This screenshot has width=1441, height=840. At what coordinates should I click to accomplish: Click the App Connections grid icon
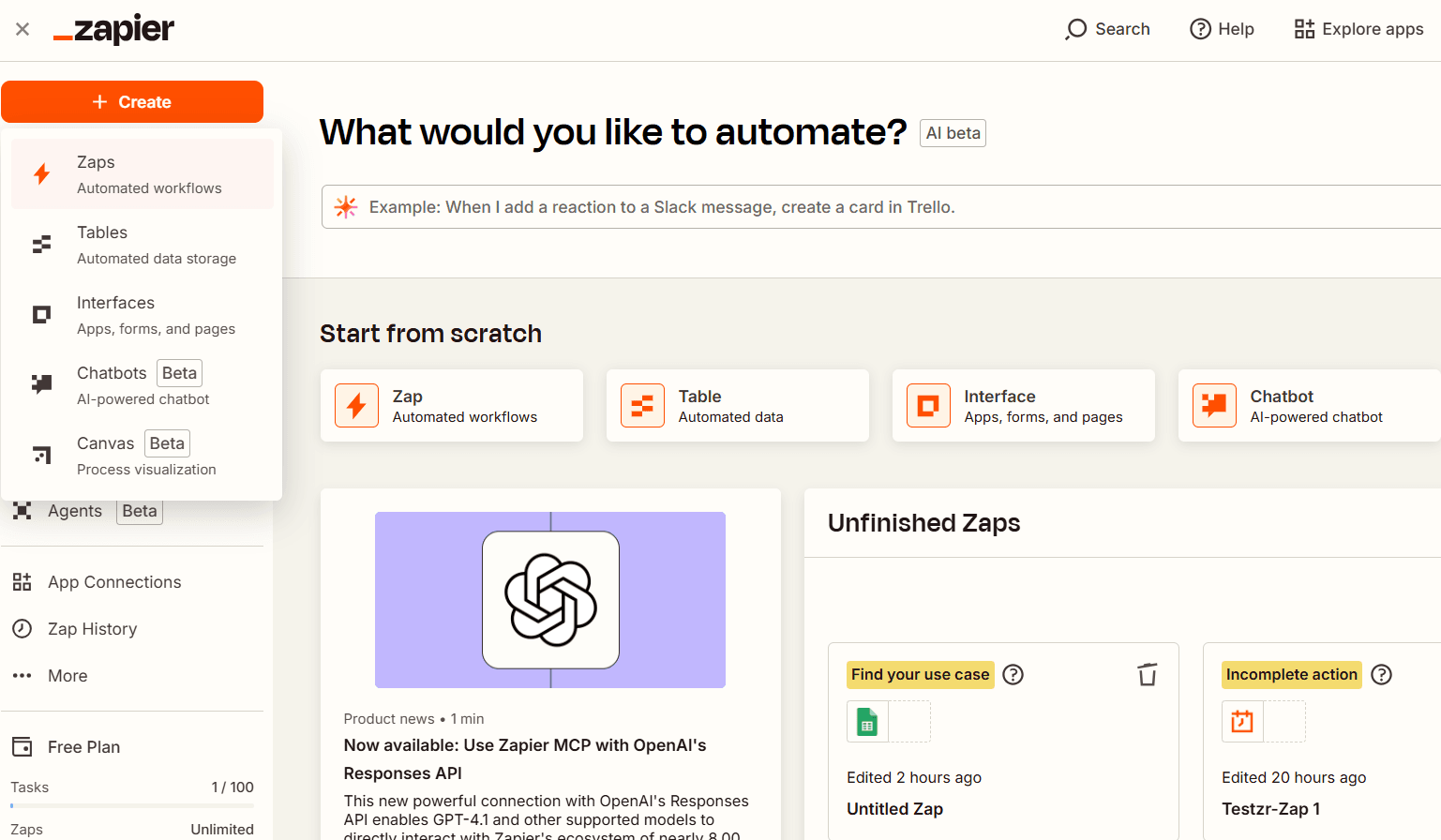coord(23,582)
